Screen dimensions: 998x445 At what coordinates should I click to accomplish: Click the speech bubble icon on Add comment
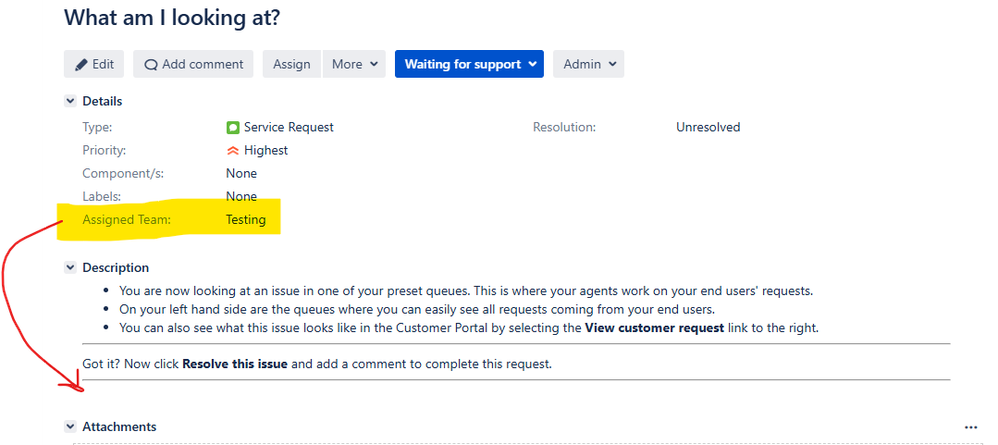point(151,64)
